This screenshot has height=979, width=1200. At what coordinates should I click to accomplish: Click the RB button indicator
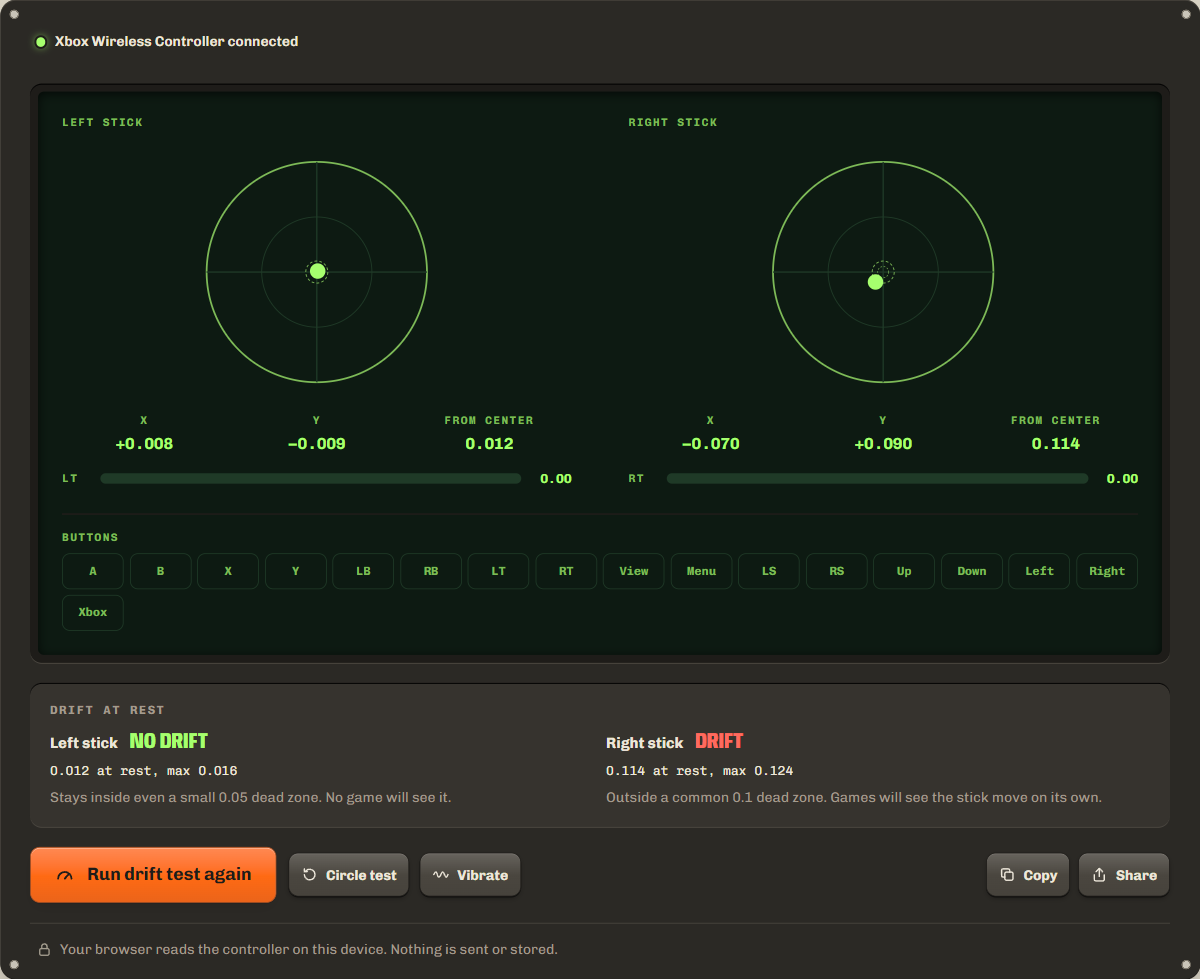[x=431, y=571]
